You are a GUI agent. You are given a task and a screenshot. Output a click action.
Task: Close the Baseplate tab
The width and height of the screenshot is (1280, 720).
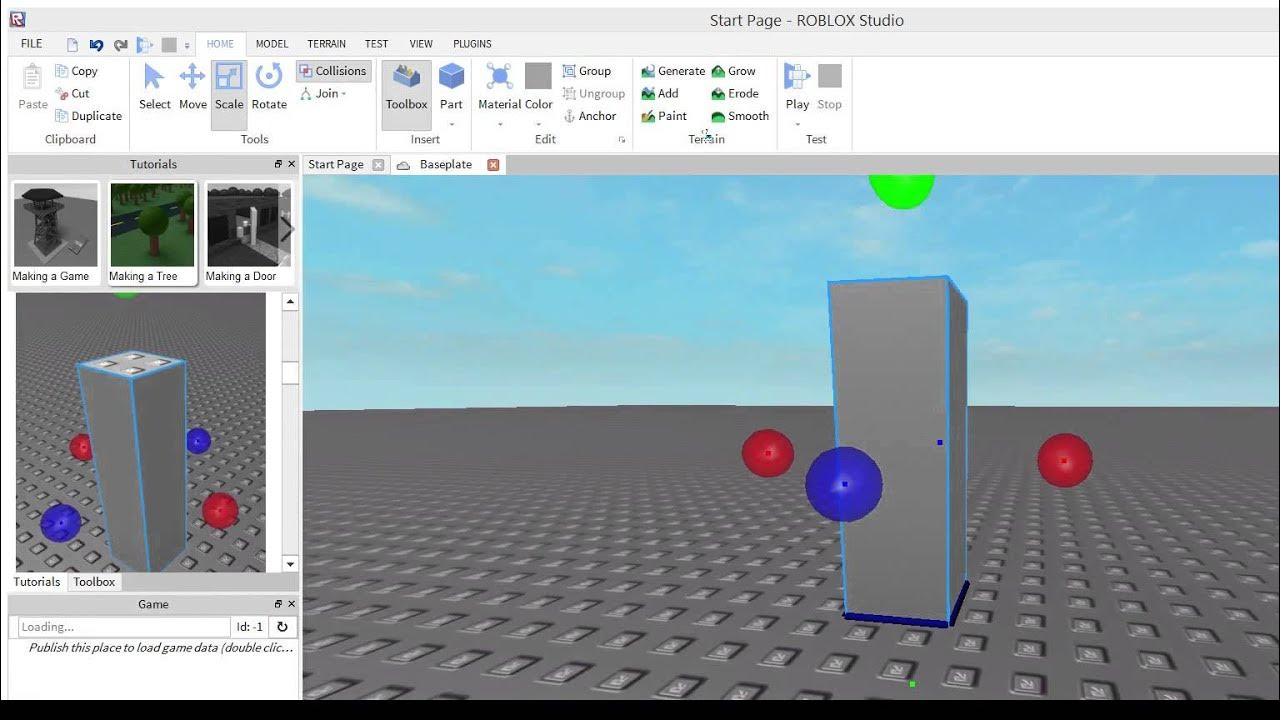493,165
